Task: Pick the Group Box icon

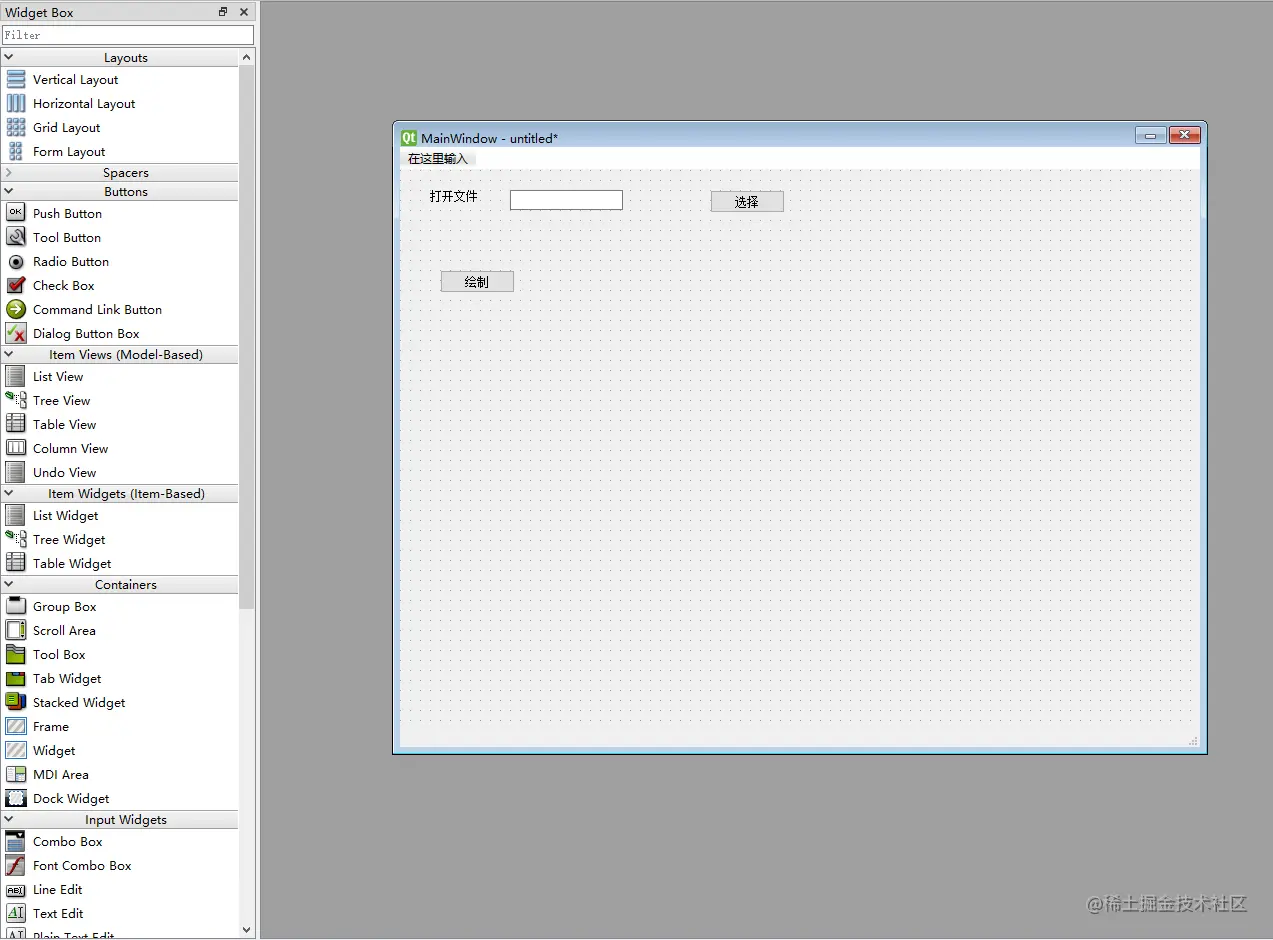Action: [x=16, y=607]
